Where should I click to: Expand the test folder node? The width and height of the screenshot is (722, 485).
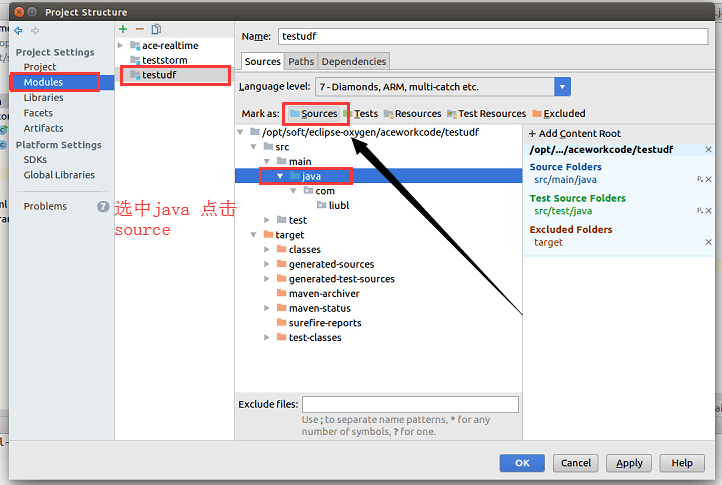(x=267, y=220)
